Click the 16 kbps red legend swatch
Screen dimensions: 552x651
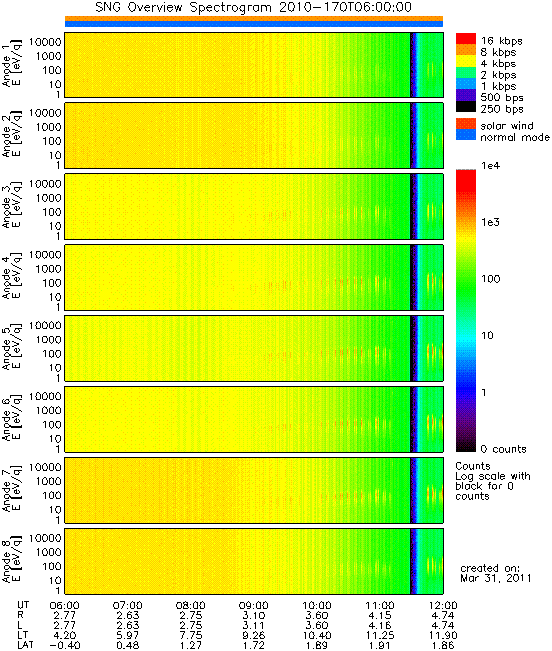pos(466,39)
